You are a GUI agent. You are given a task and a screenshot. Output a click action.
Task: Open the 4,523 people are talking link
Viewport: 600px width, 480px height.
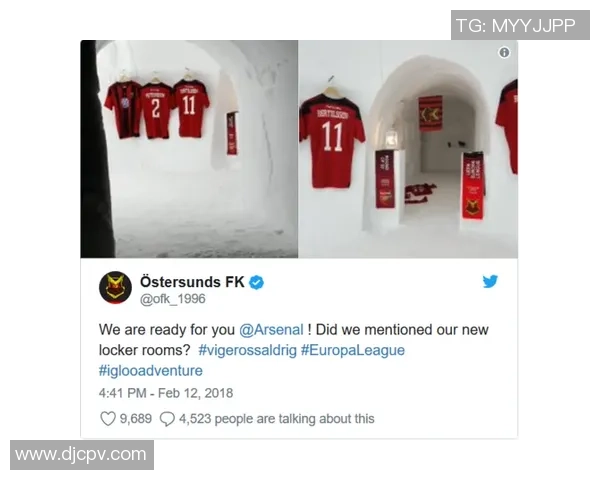coord(277,419)
